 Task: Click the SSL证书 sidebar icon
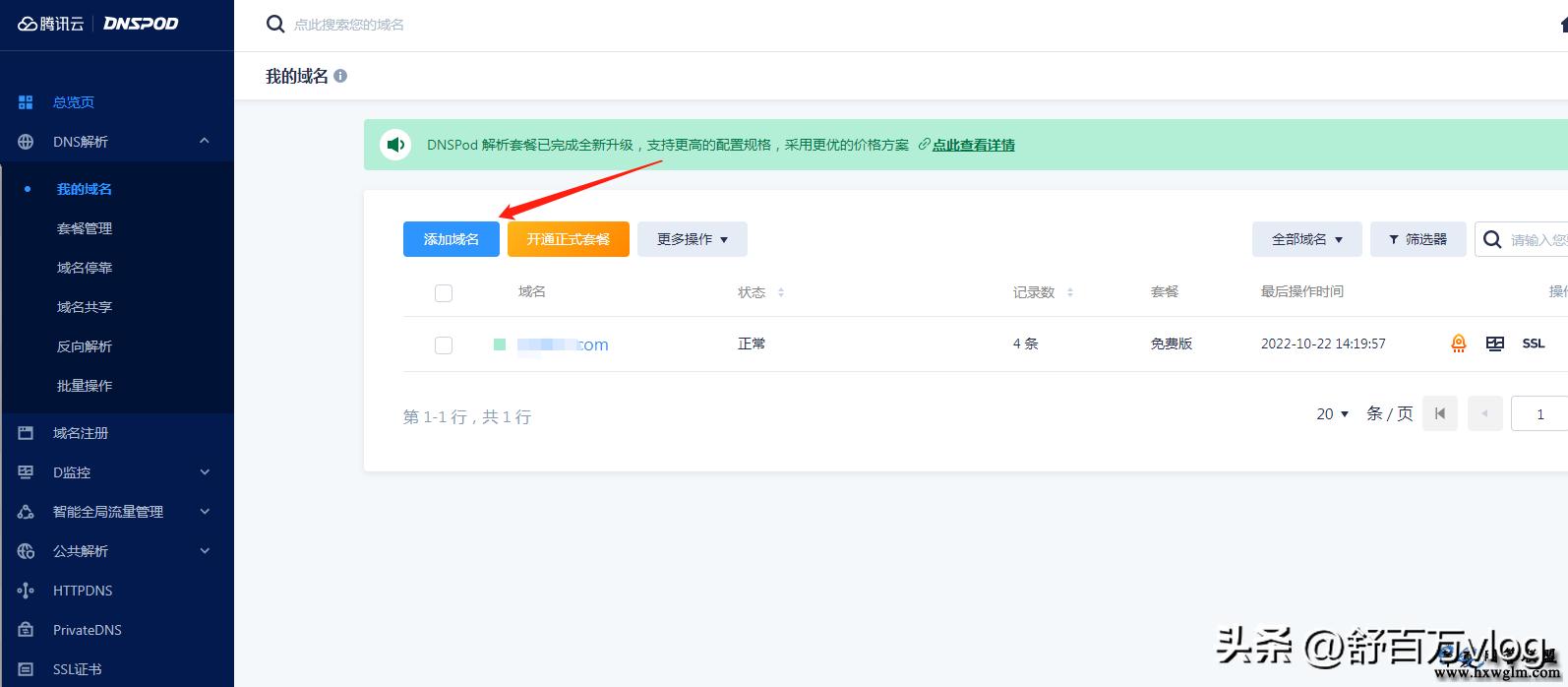26,669
